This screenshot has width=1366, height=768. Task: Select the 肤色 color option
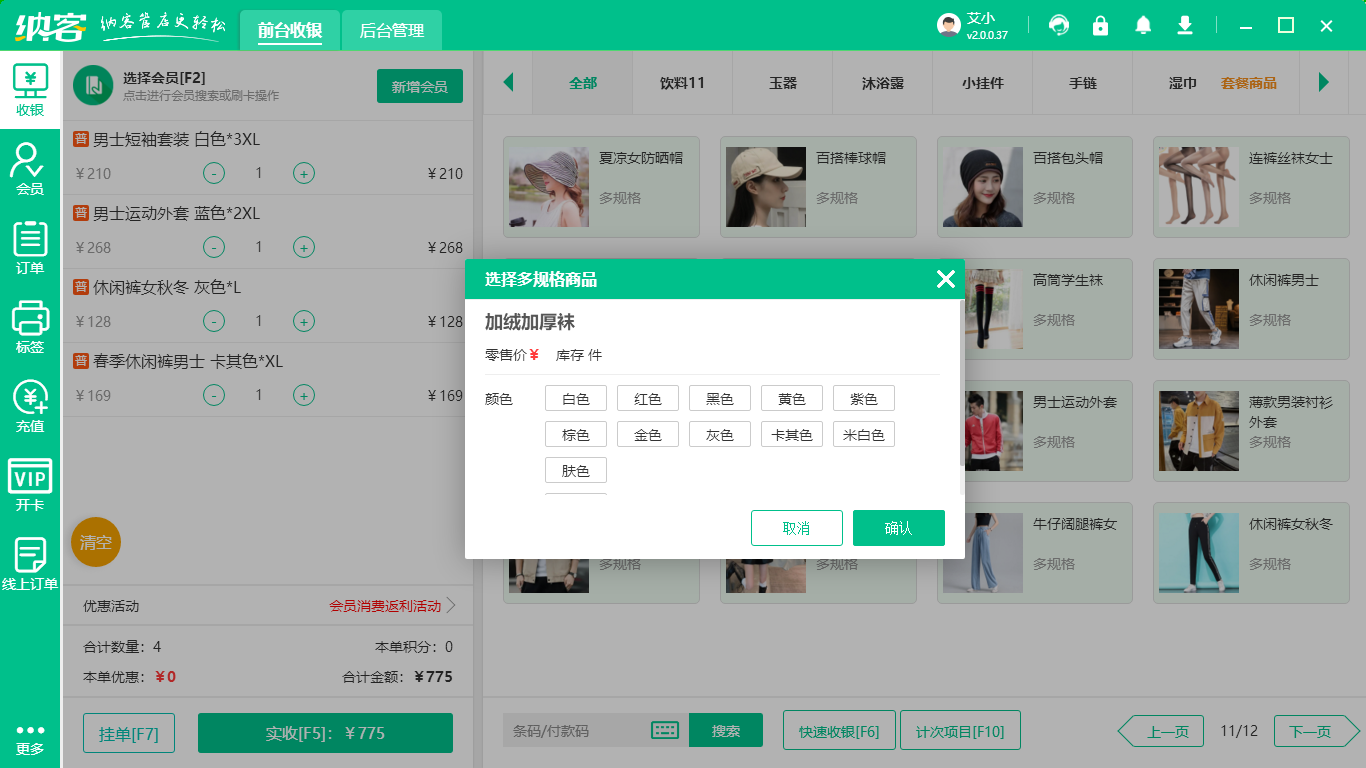576,470
